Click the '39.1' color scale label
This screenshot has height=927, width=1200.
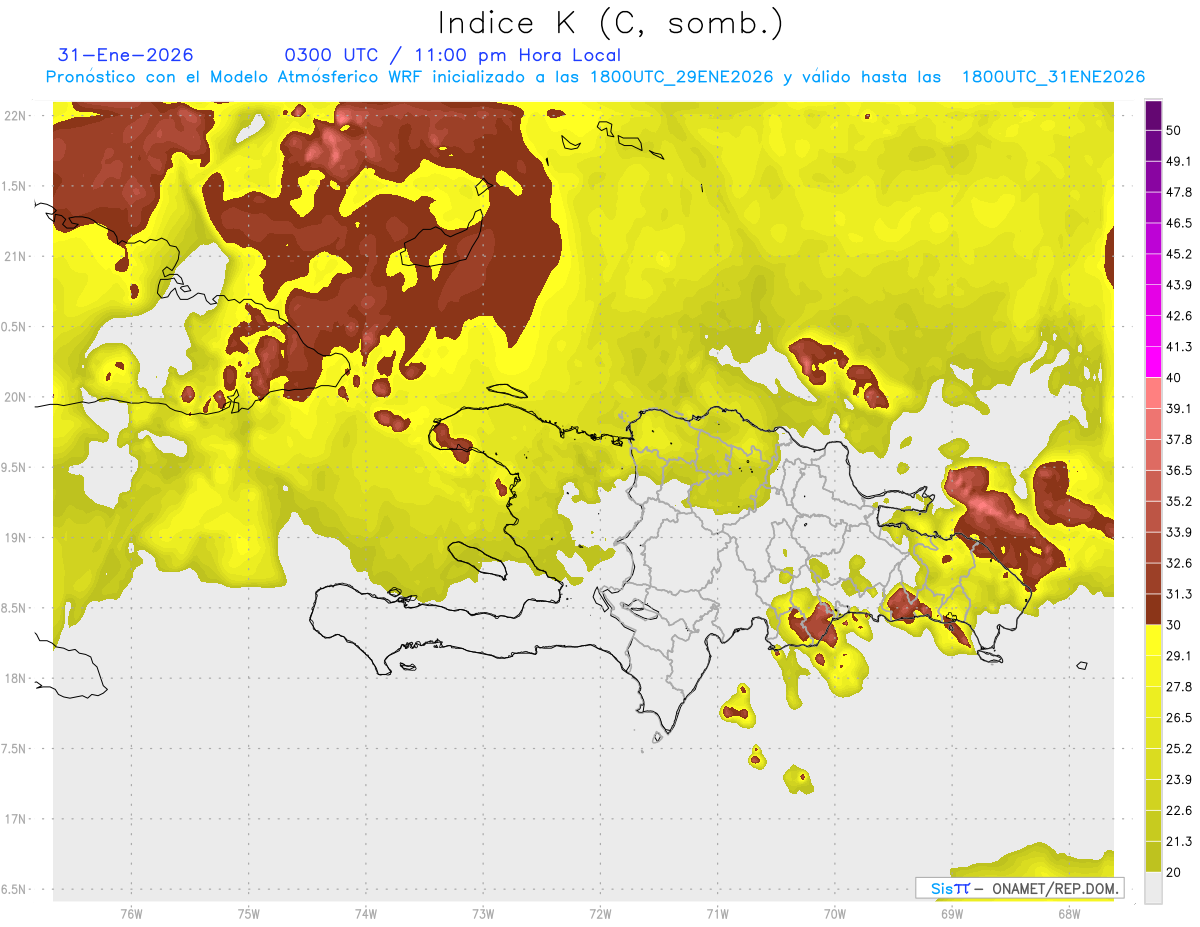coord(1179,408)
